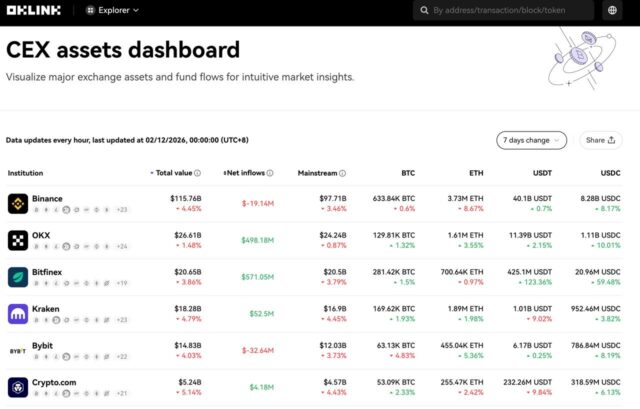Click the Total value info icon

pos(198,173)
